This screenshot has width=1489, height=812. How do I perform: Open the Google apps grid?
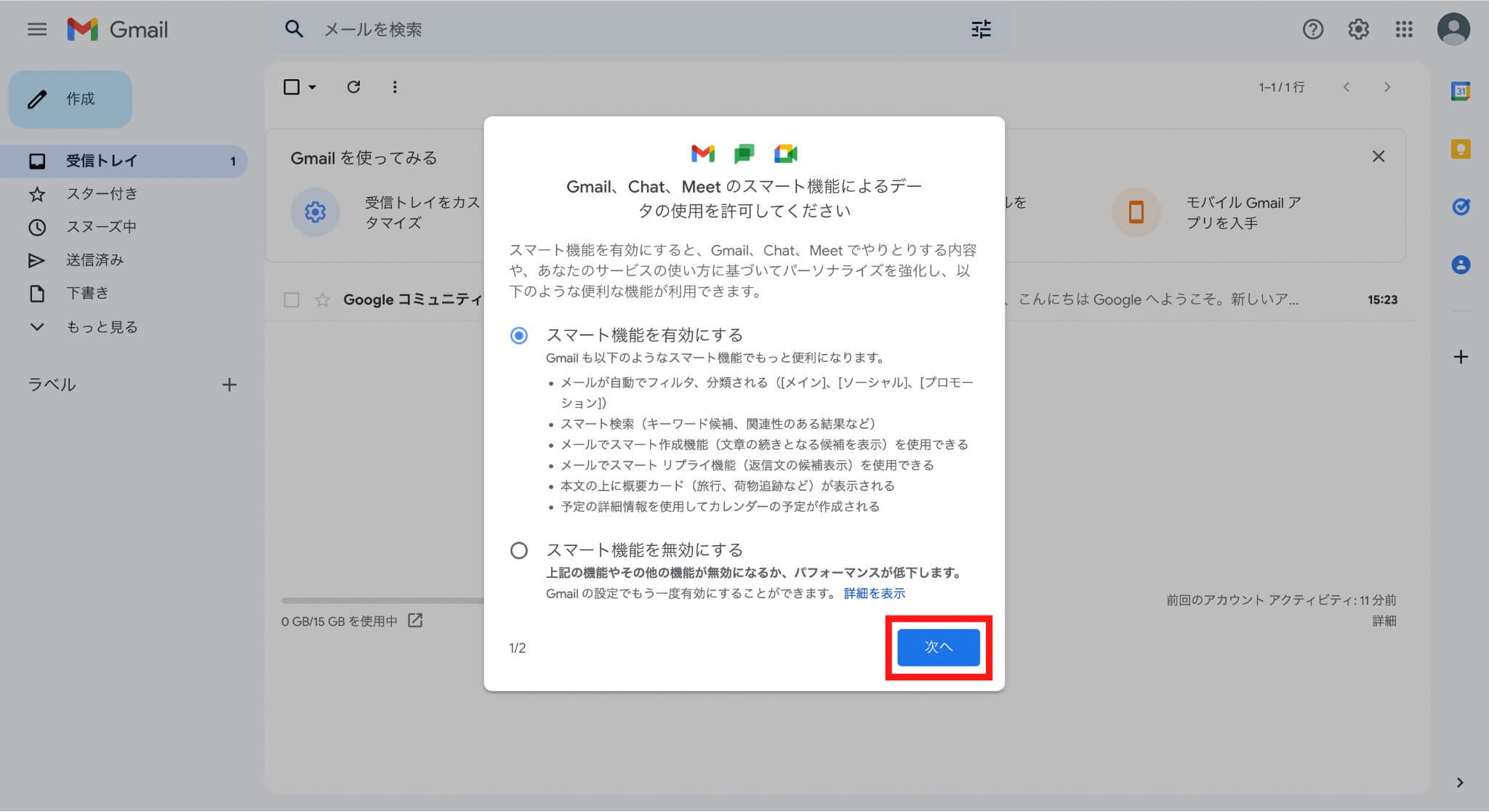[x=1405, y=29]
